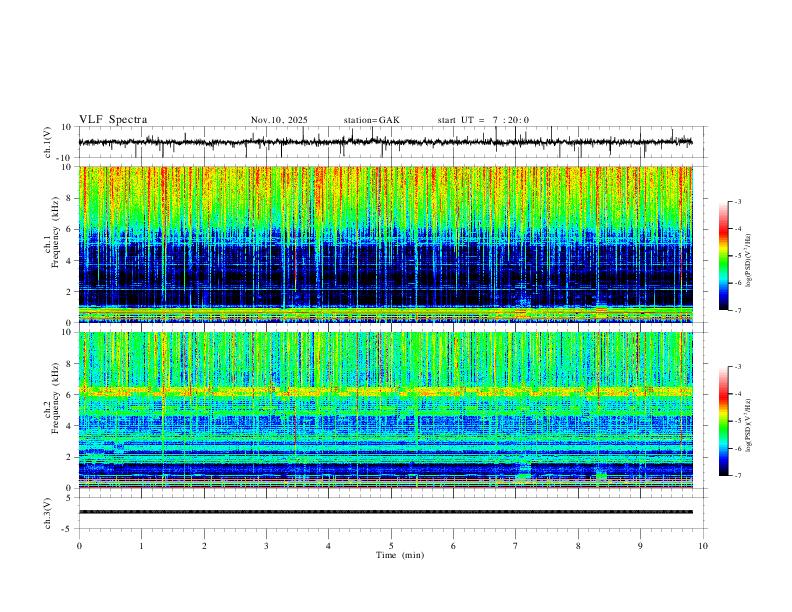Click the time axis tick label '5'
Viewport: 792px width, 612px height.
tap(391, 546)
